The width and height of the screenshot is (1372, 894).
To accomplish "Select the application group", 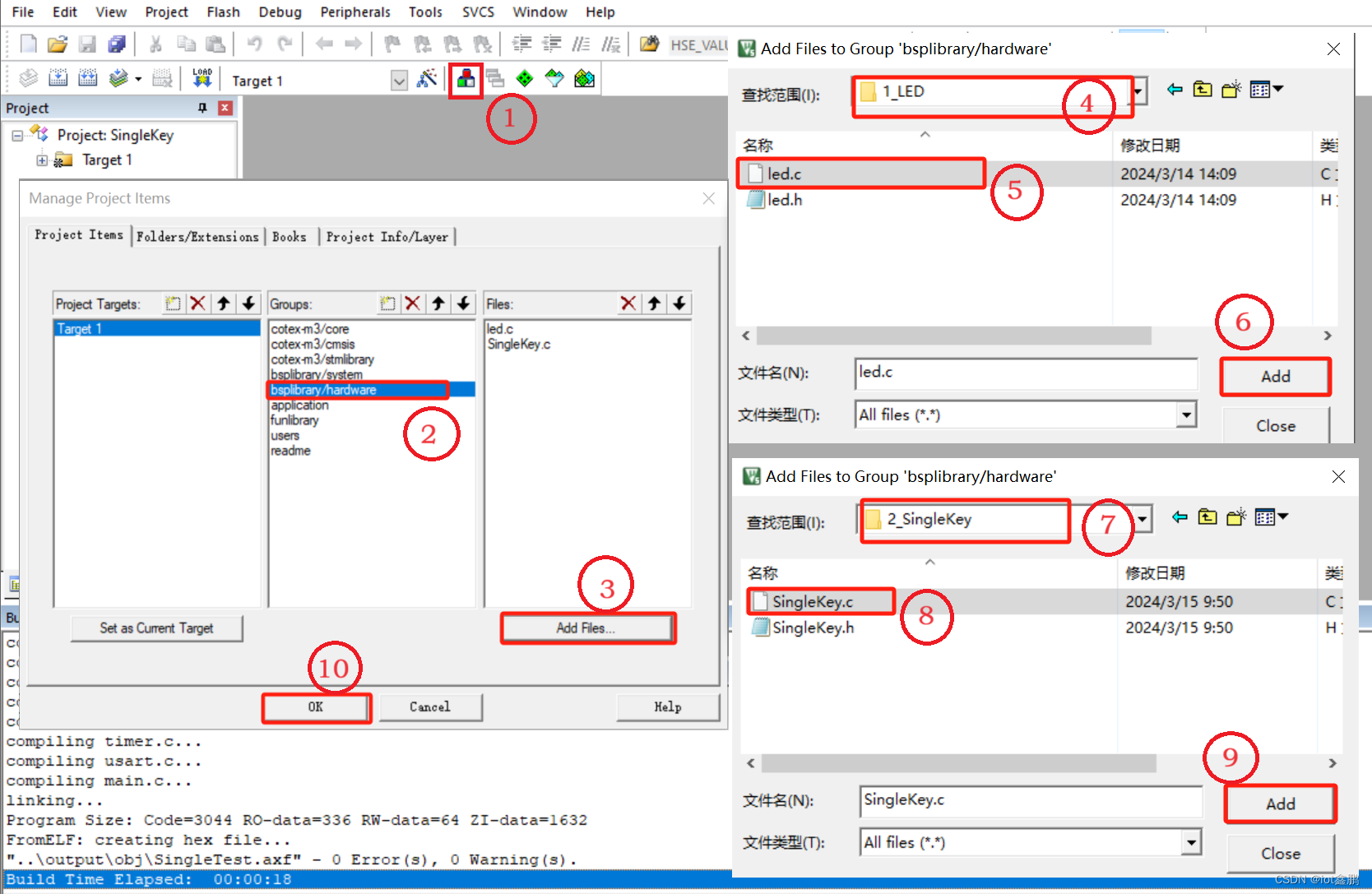I will (x=300, y=405).
